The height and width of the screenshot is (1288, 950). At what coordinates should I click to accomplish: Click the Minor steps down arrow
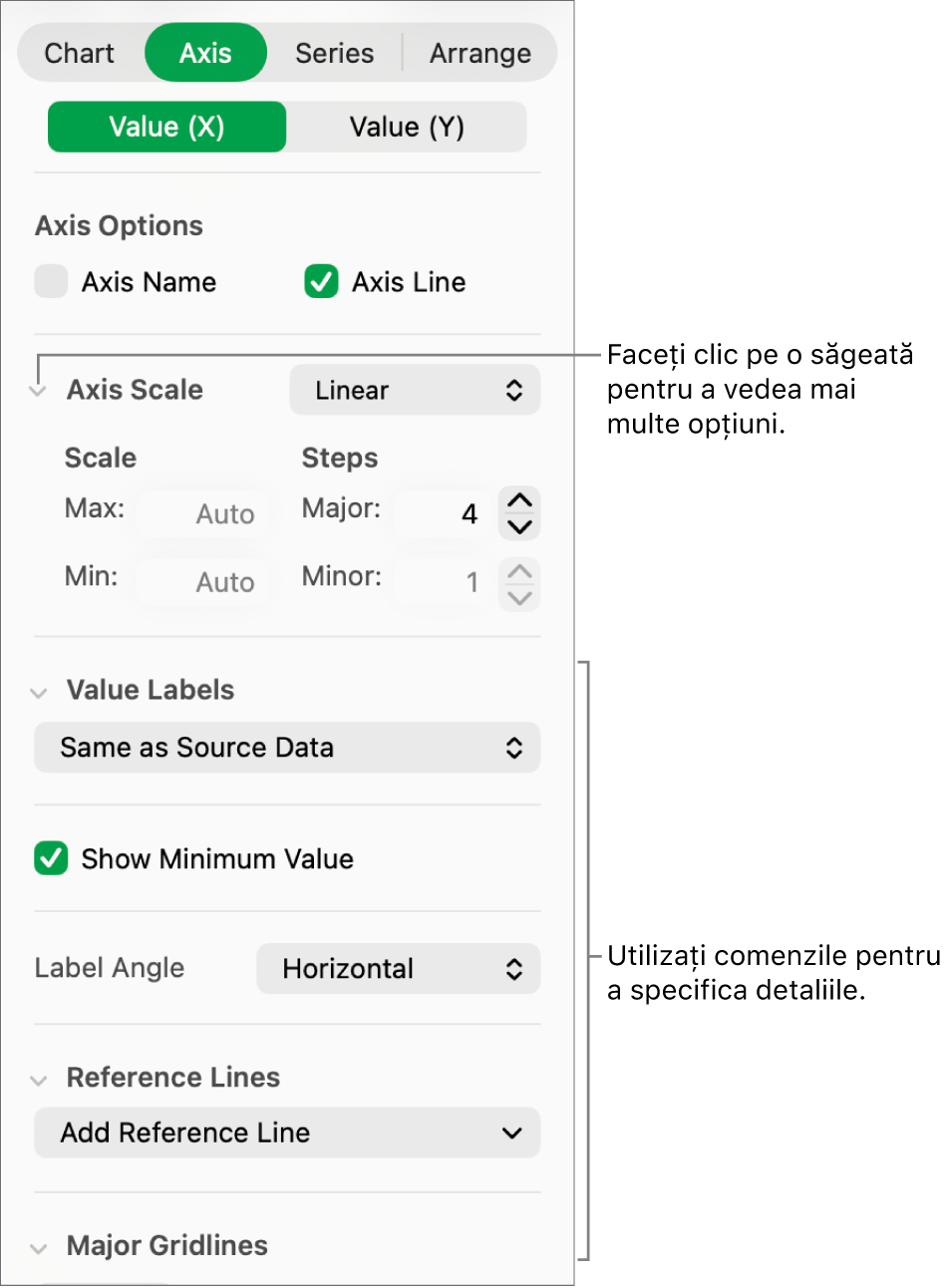[519, 597]
